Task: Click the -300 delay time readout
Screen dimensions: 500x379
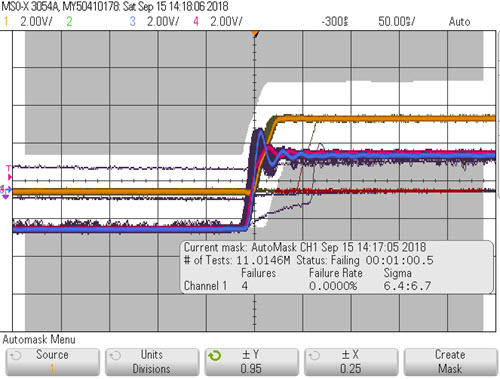Action: (x=335, y=22)
